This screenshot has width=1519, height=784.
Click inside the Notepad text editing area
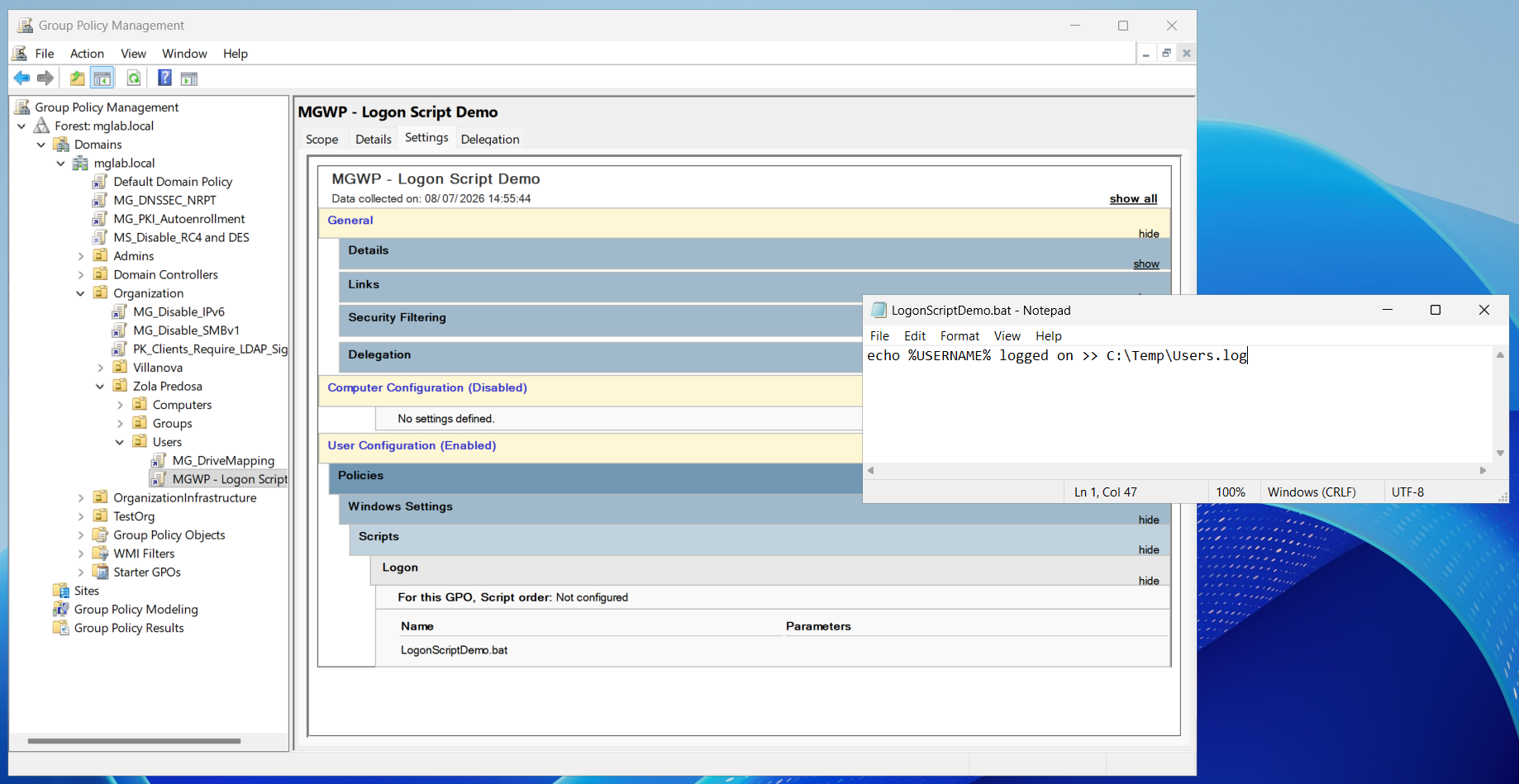[1178, 405]
